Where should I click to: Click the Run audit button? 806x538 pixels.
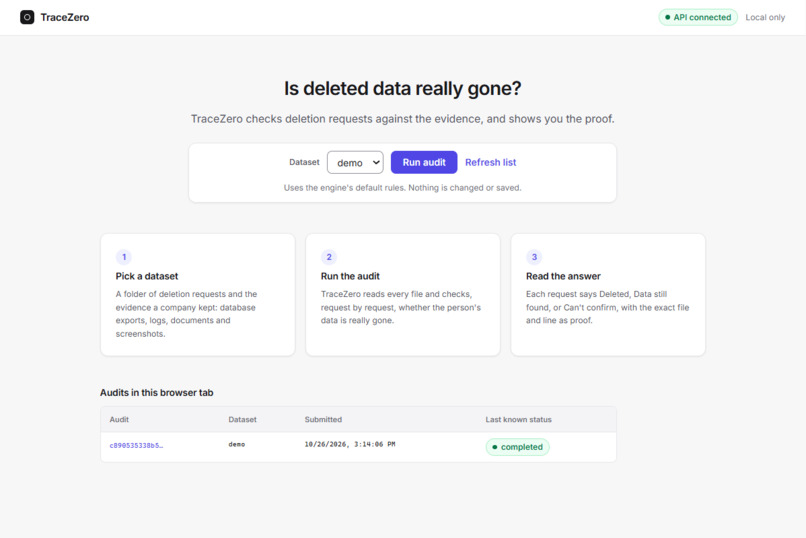424,162
